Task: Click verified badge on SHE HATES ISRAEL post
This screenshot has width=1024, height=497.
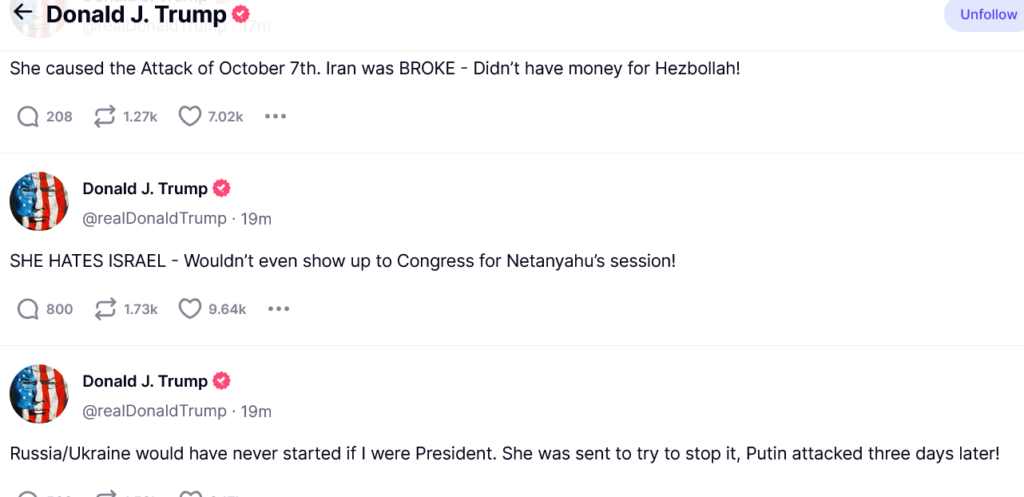Action: [223, 189]
